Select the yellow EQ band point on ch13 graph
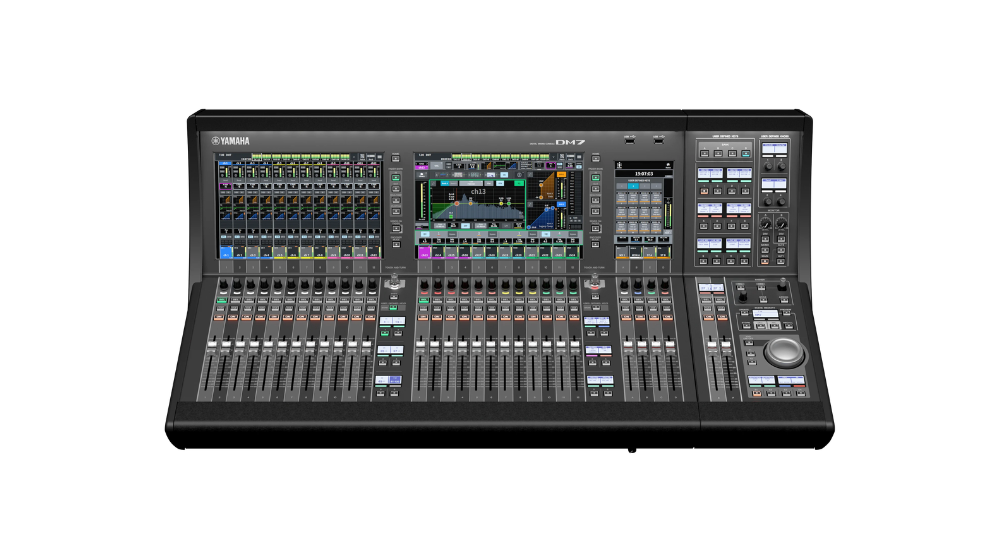Viewport: 1000px width, 550px height. (x=501, y=204)
